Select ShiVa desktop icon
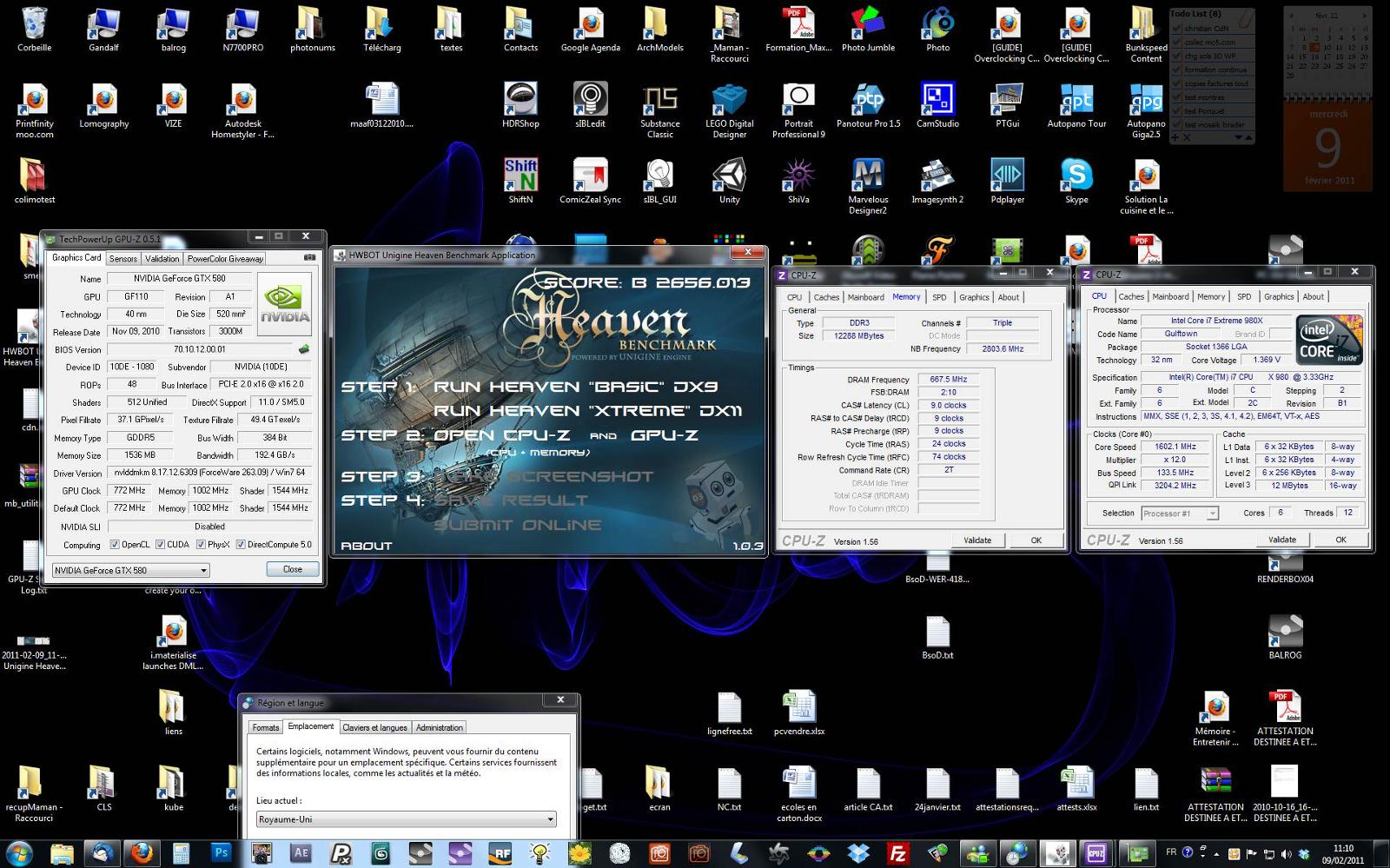 click(798, 182)
